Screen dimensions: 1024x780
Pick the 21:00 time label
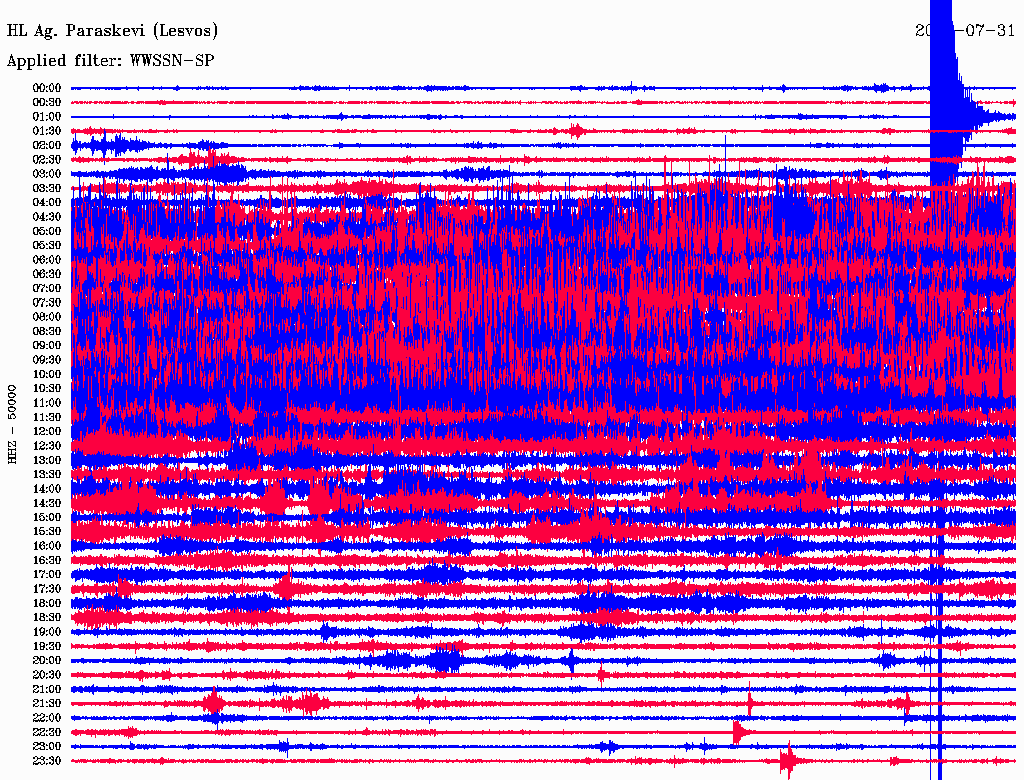click(x=47, y=689)
